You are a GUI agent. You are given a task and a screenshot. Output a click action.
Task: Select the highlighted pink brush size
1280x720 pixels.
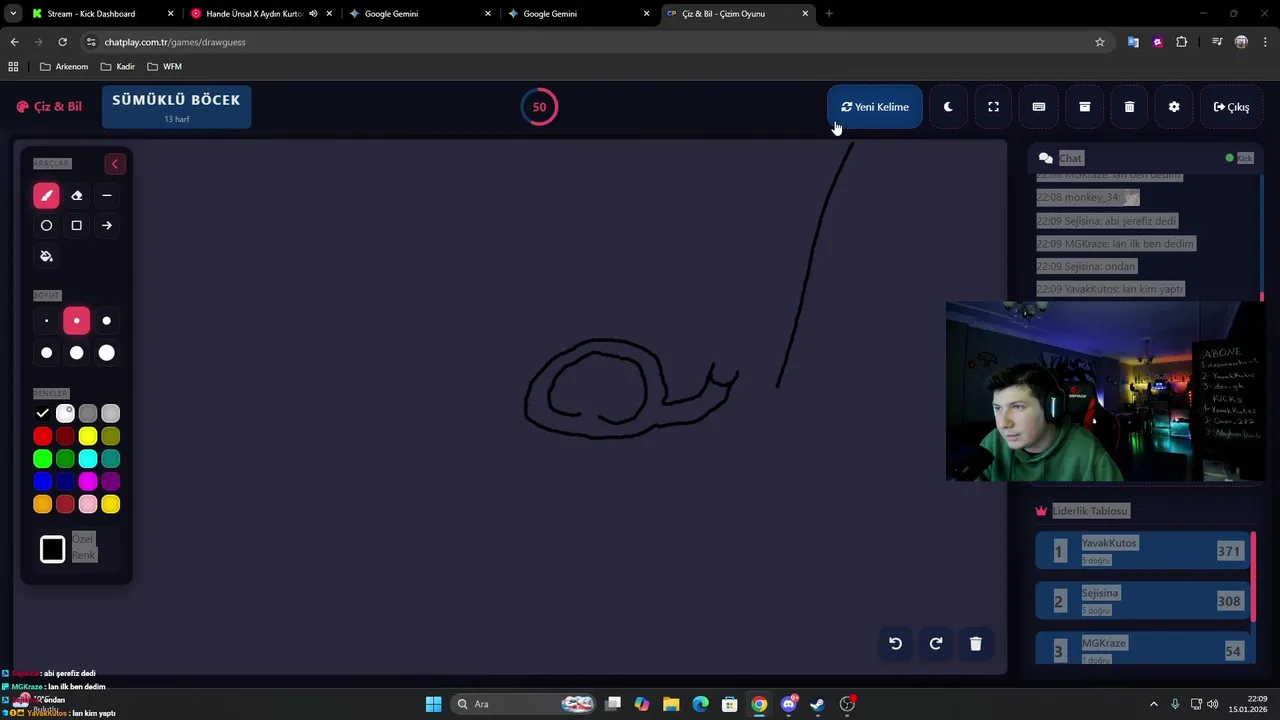click(x=76, y=321)
